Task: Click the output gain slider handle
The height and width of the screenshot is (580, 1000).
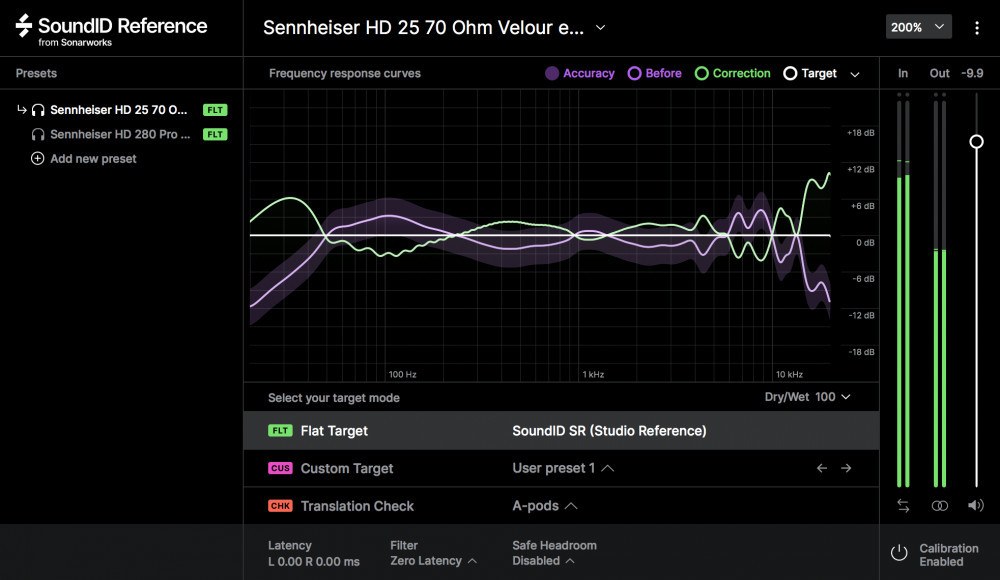Action: [976, 142]
